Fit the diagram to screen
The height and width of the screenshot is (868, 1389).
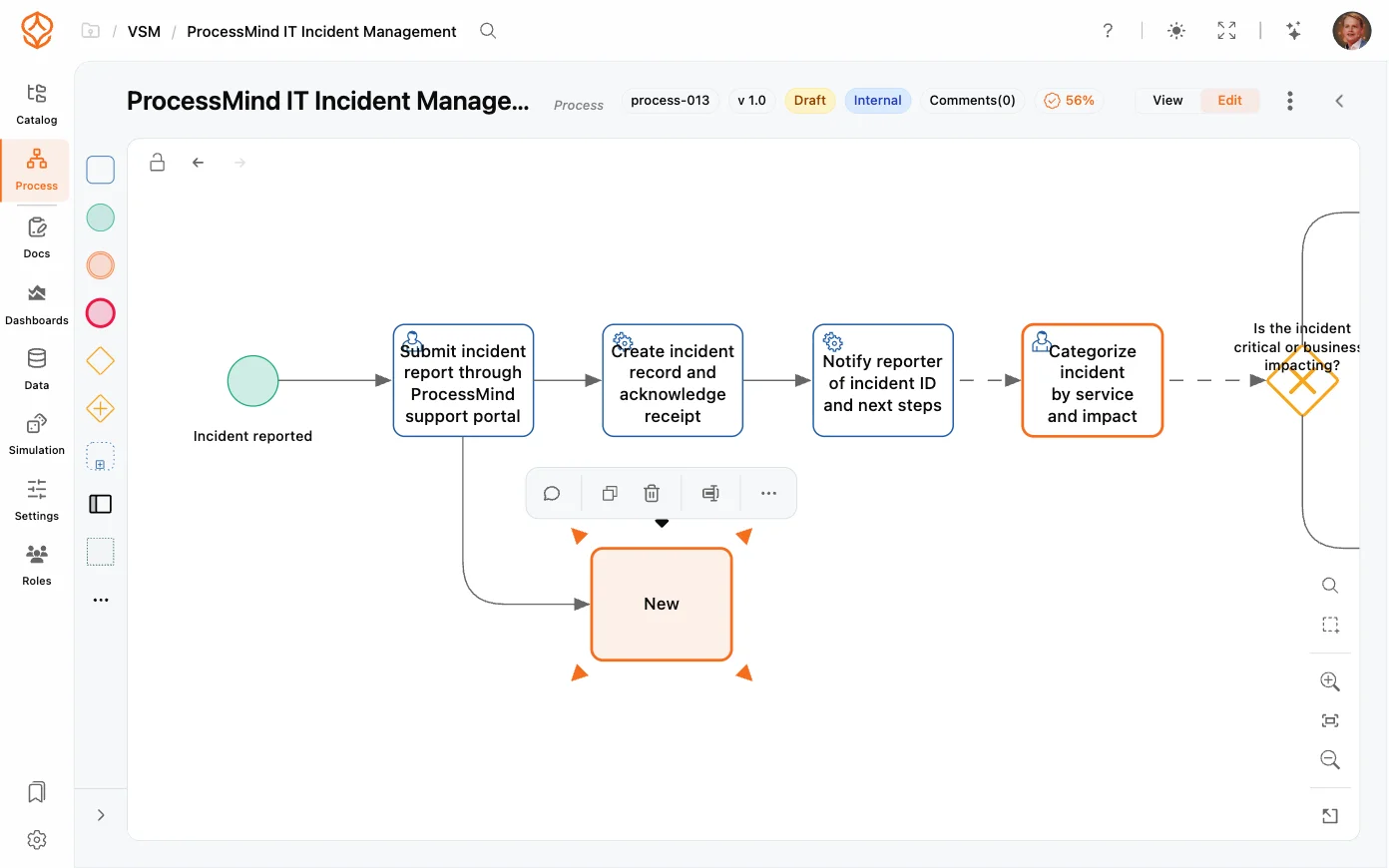coord(1330,720)
